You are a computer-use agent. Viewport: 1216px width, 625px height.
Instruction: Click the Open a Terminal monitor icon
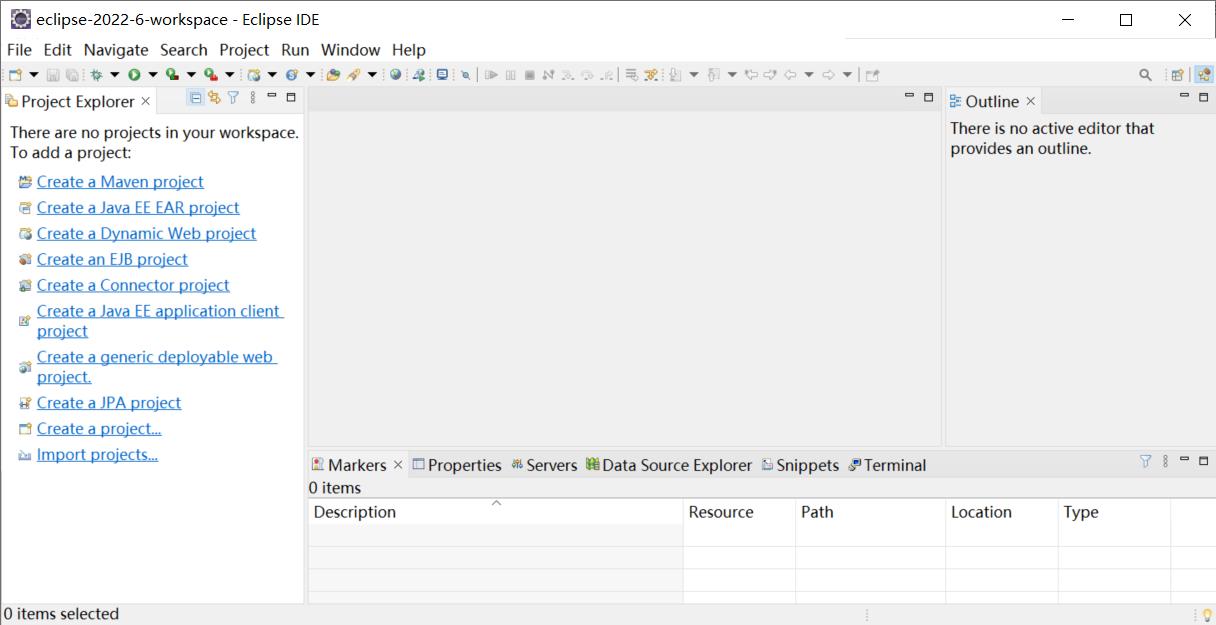pos(441,74)
